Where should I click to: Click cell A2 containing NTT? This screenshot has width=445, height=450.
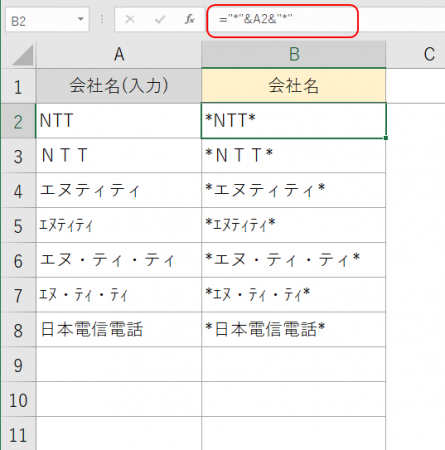[119, 121]
